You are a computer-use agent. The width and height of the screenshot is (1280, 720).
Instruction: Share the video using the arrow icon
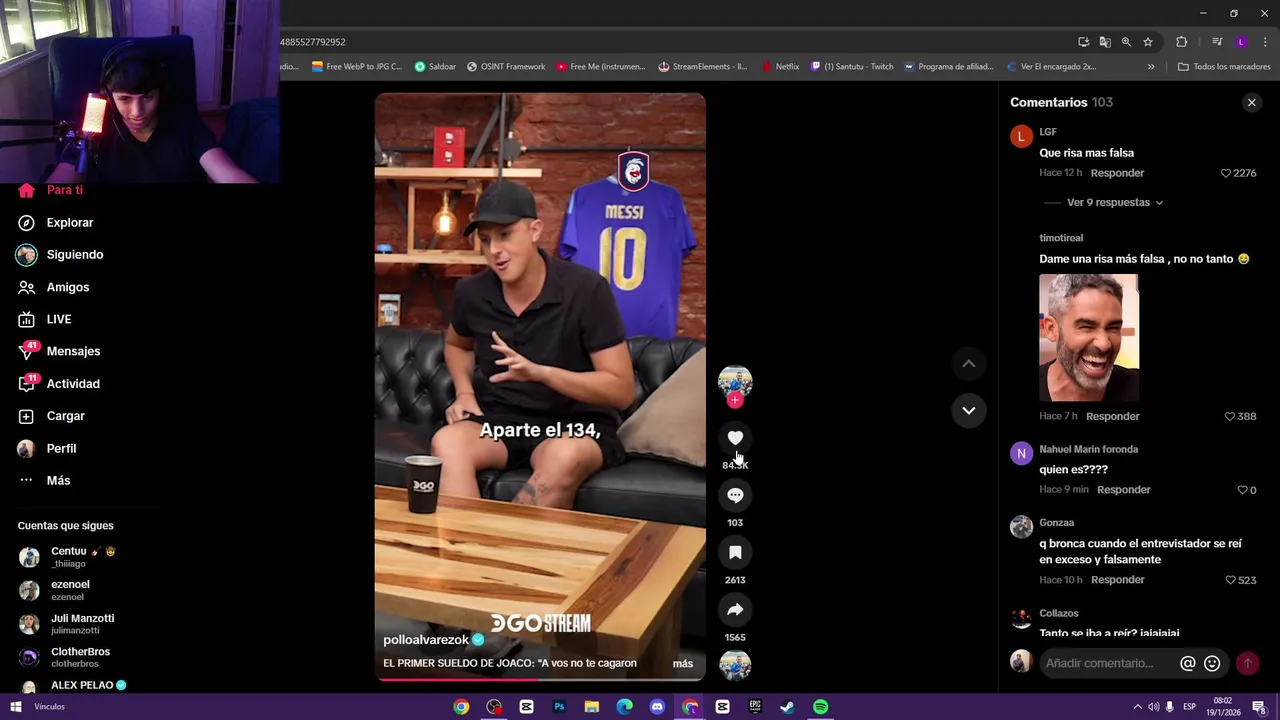tap(735, 609)
